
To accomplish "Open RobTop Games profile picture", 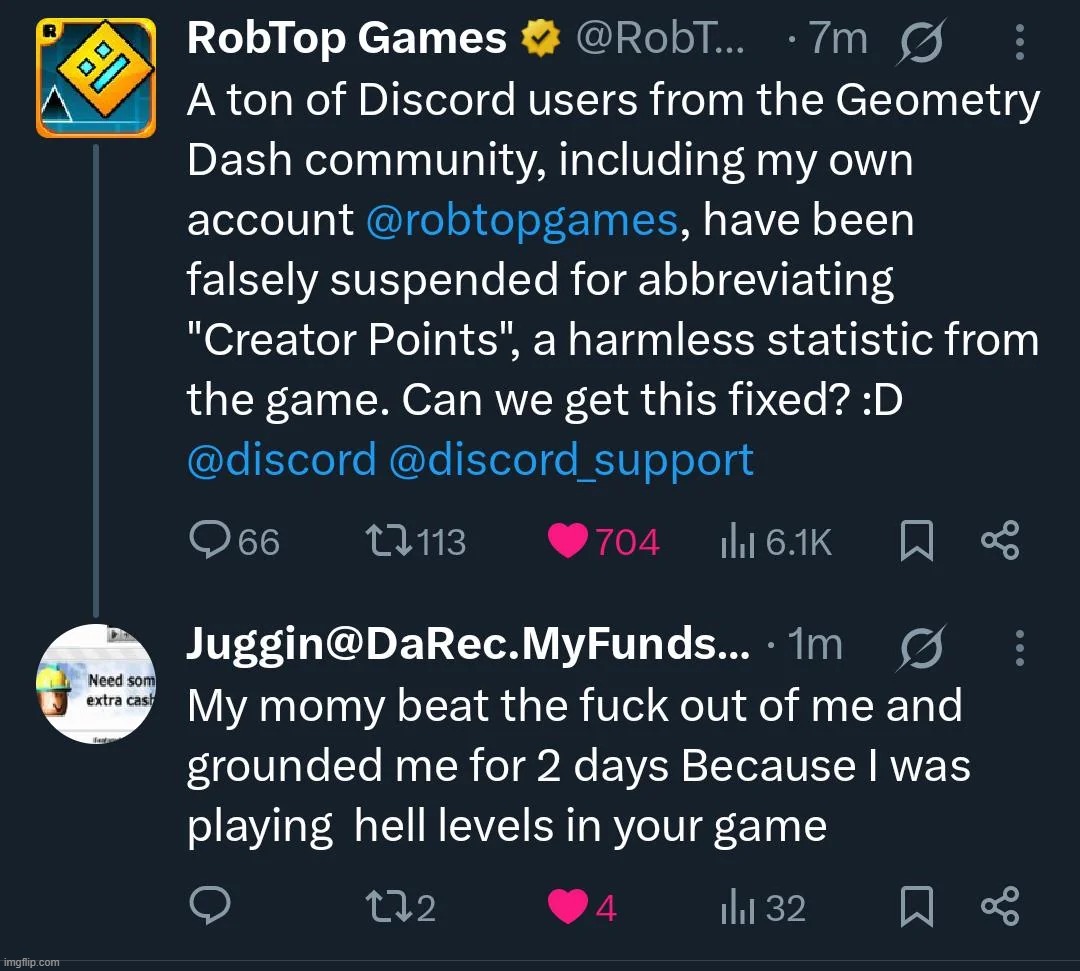I will (96, 77).
